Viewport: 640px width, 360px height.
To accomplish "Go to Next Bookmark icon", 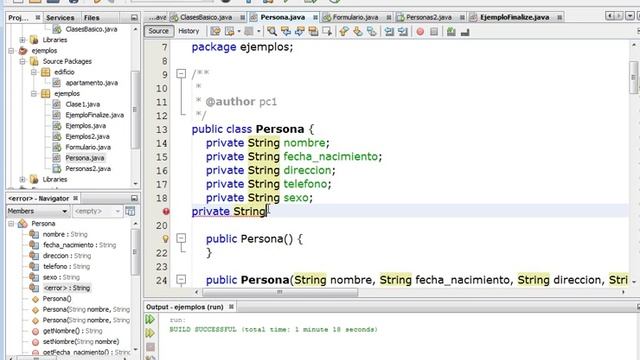I will tap(358, 31).
